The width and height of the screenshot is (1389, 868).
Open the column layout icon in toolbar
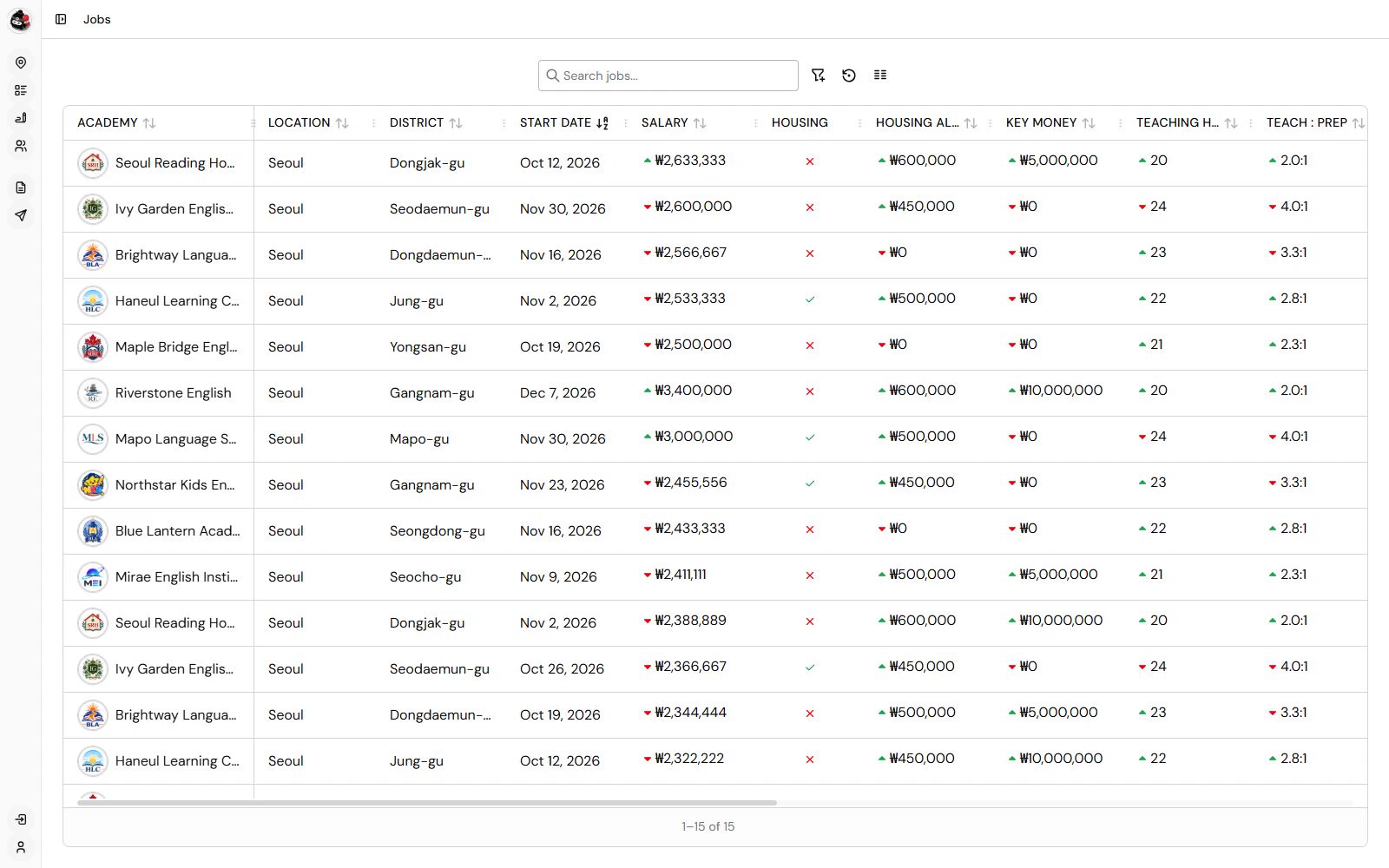(880, 76)
